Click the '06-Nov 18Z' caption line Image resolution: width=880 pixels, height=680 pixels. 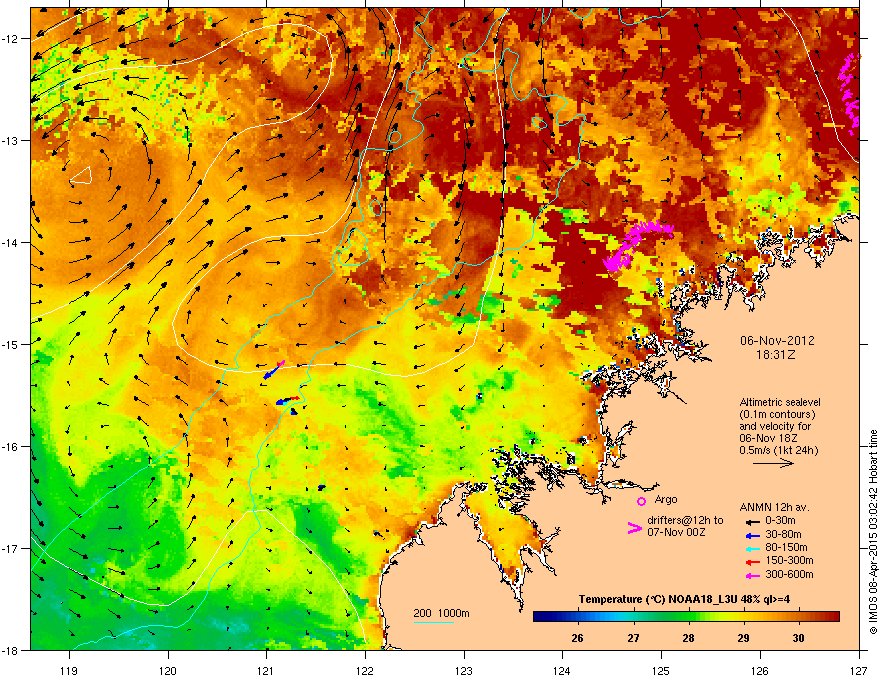click(768, 438)
